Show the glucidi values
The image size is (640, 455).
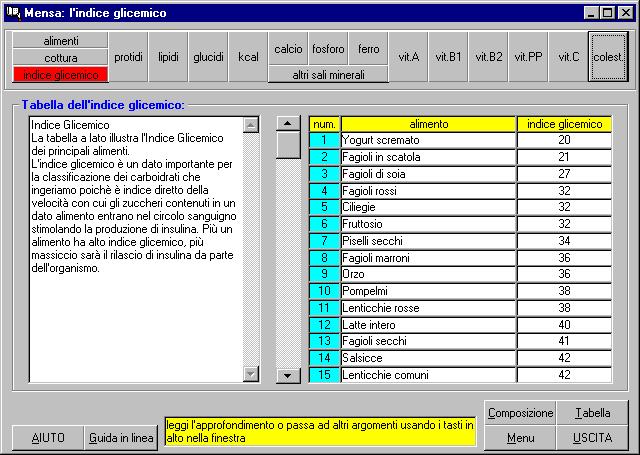click(x=208, y=57)
